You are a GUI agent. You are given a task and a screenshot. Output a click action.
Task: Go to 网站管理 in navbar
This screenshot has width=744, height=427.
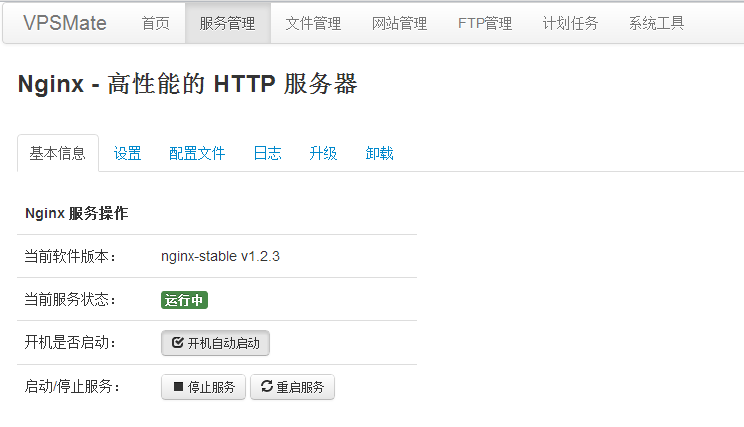pos(399,23)
